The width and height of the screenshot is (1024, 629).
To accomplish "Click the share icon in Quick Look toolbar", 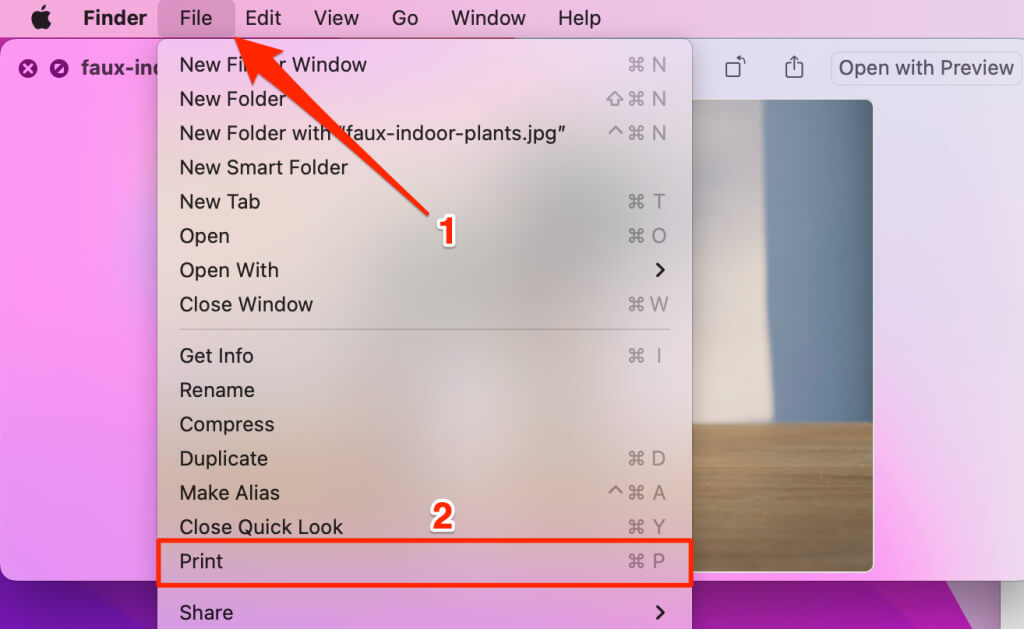I will coord(793,67).
